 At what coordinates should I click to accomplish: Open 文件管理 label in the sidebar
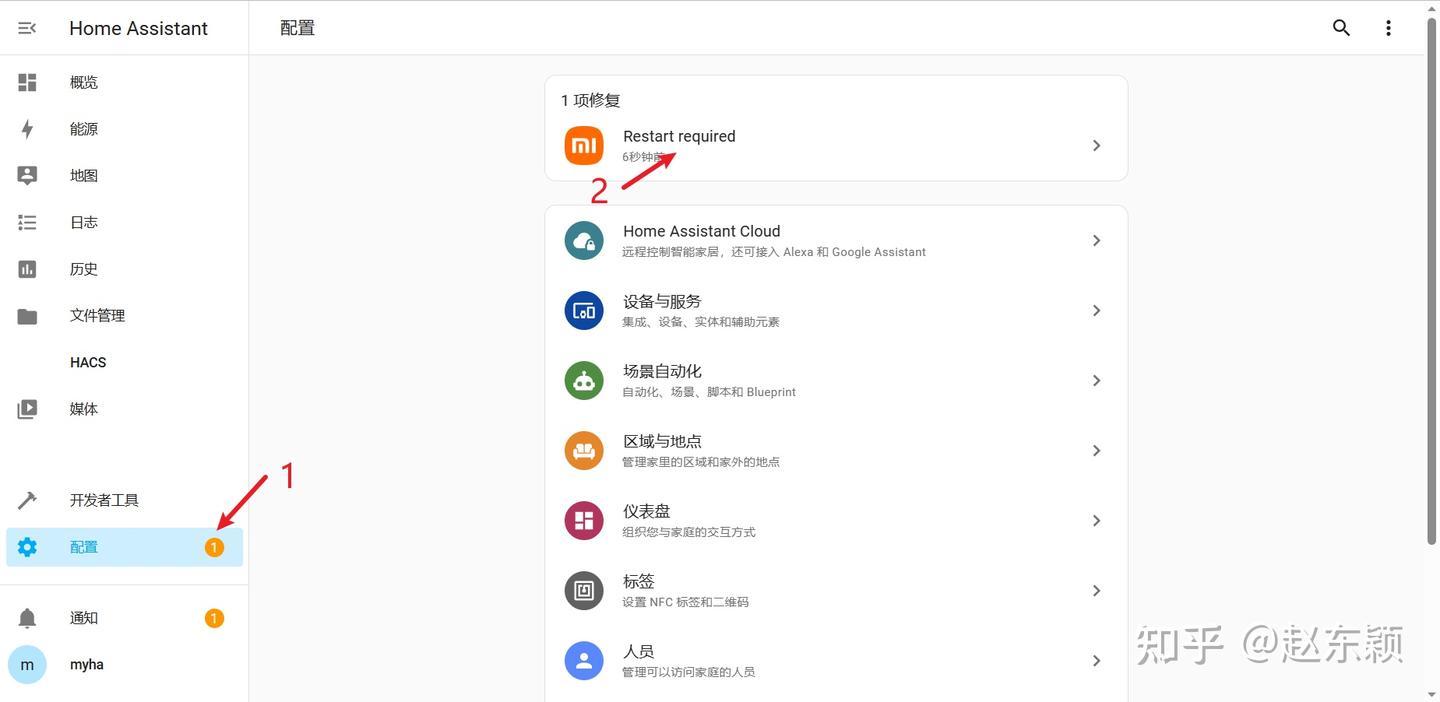[97, 316]
